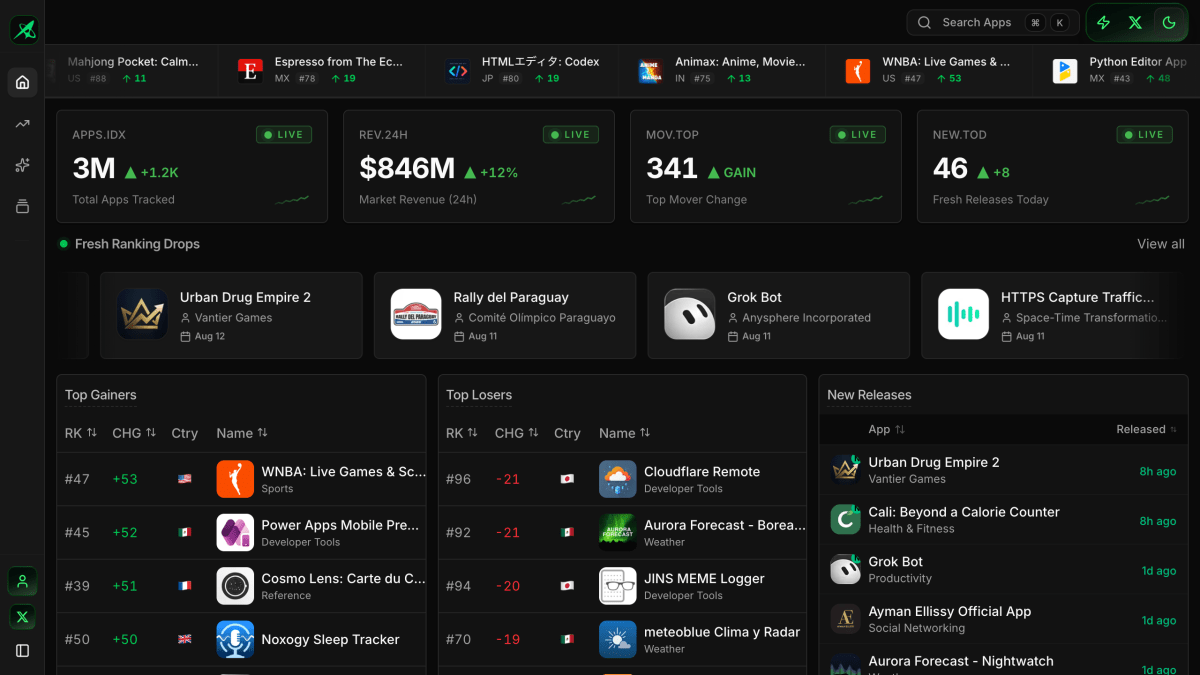1200x675 pixels.
Task: Click the $846M market revenue value
Action: [x=407, y=169]
